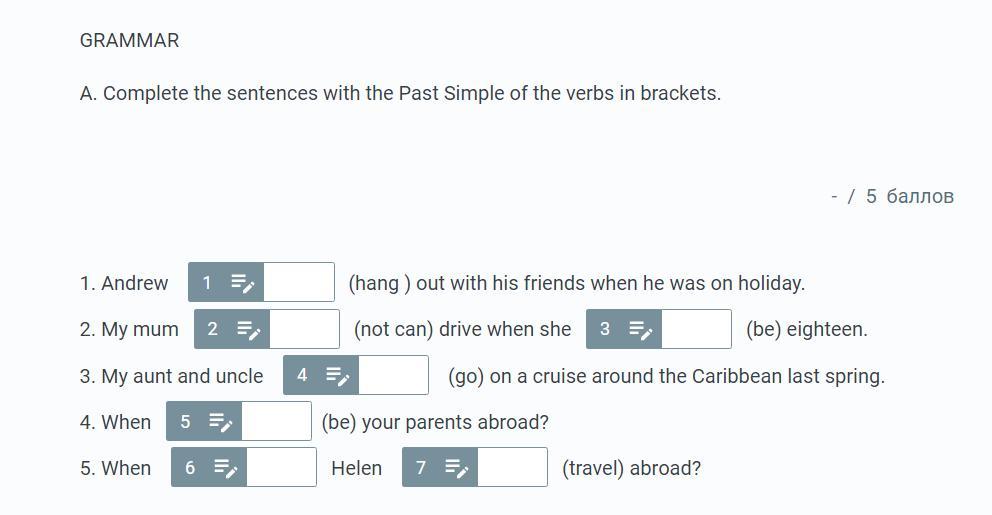Focus the answer field before (travel) abroad

pyautogui.click(x=512, y=468)
